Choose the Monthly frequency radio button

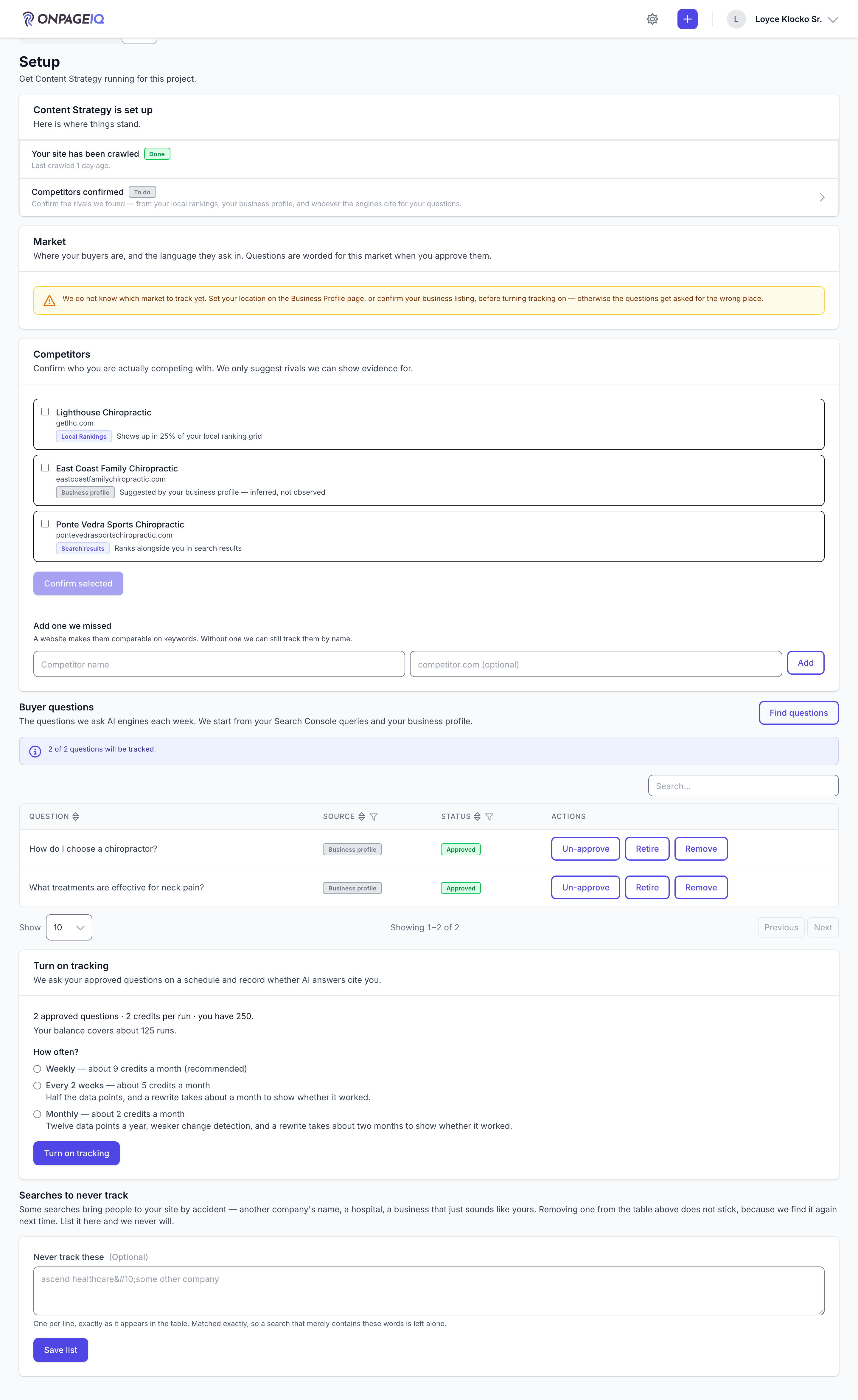click(x=38, y=1114)
